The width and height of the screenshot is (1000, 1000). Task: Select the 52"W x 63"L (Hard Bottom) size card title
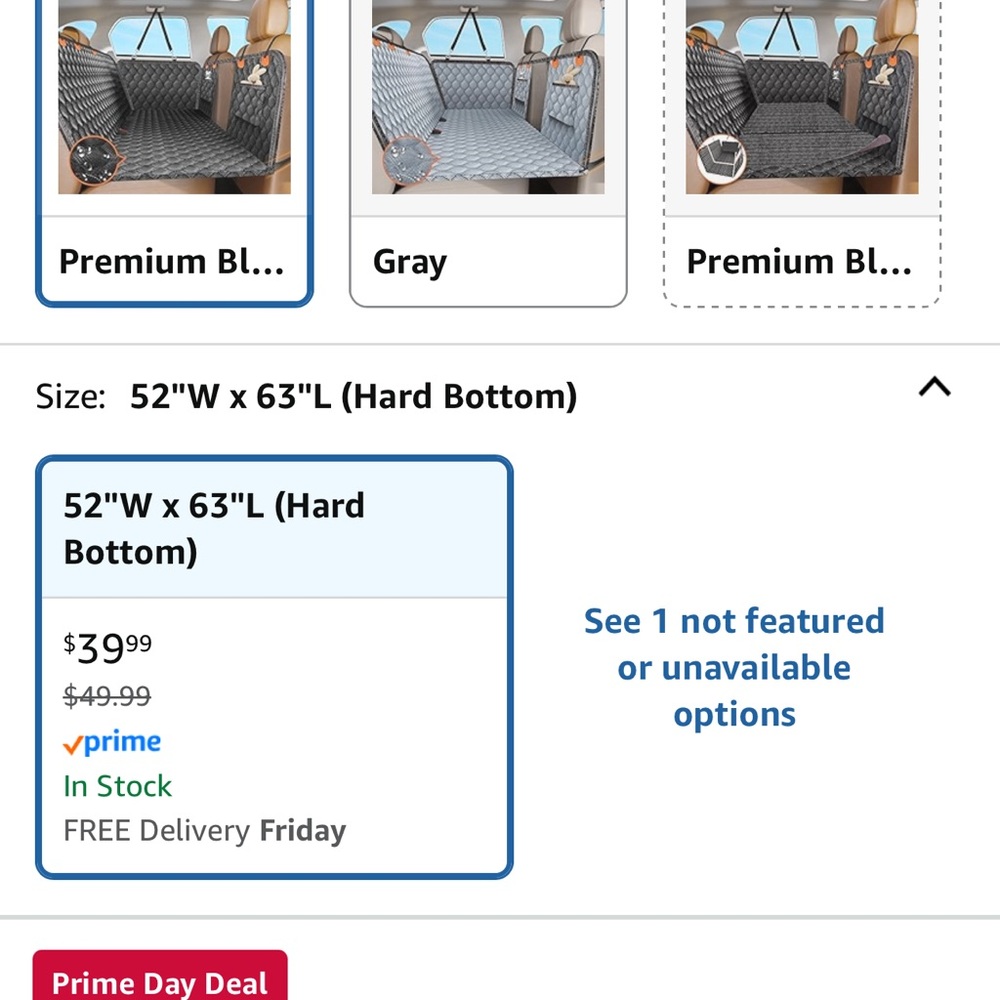(214, 529)
